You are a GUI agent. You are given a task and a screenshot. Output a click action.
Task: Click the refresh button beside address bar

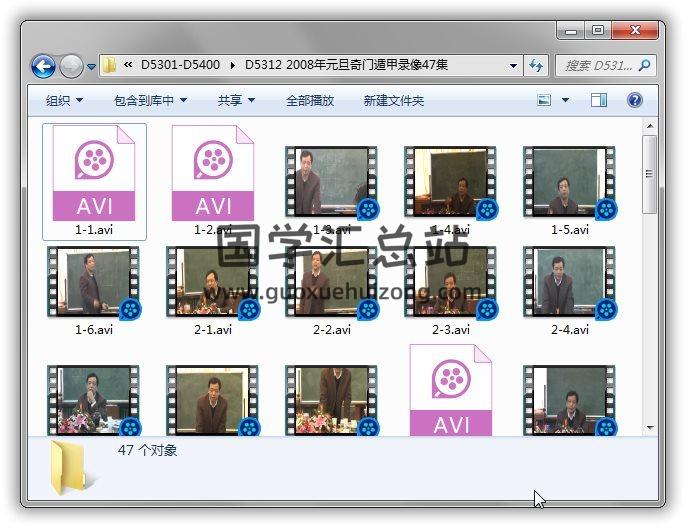click(x=536, y=66)
